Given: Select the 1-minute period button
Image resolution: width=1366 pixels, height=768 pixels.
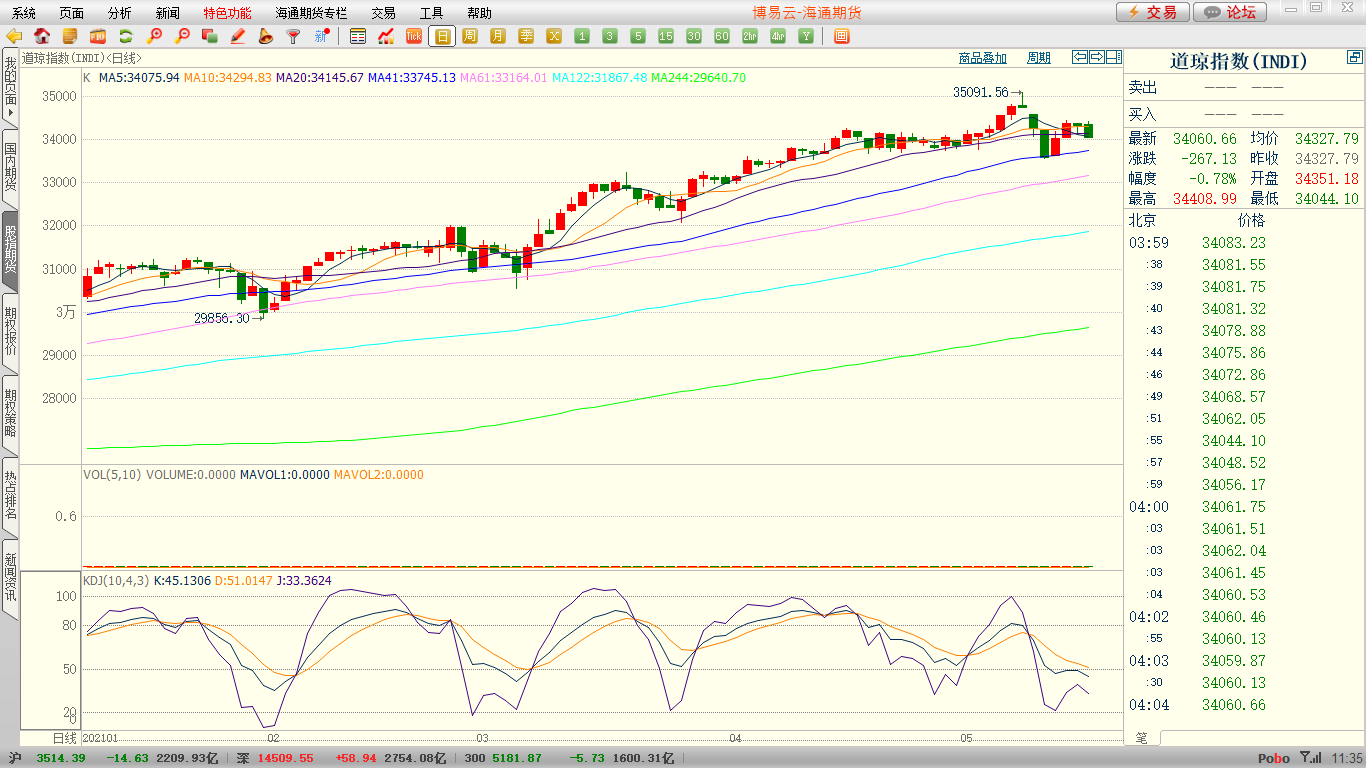Looking at the screenshot, I should 582,37.
